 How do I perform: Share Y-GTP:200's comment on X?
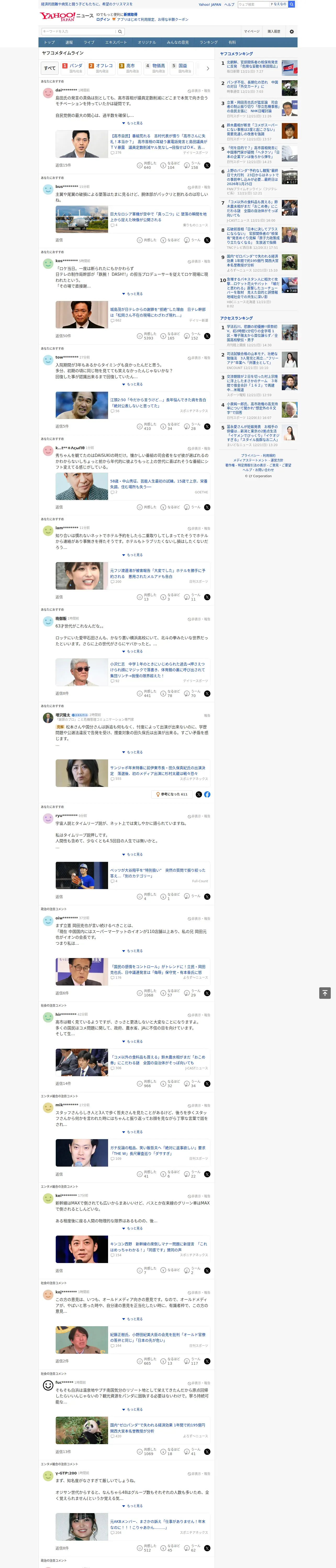[207, 1548]
